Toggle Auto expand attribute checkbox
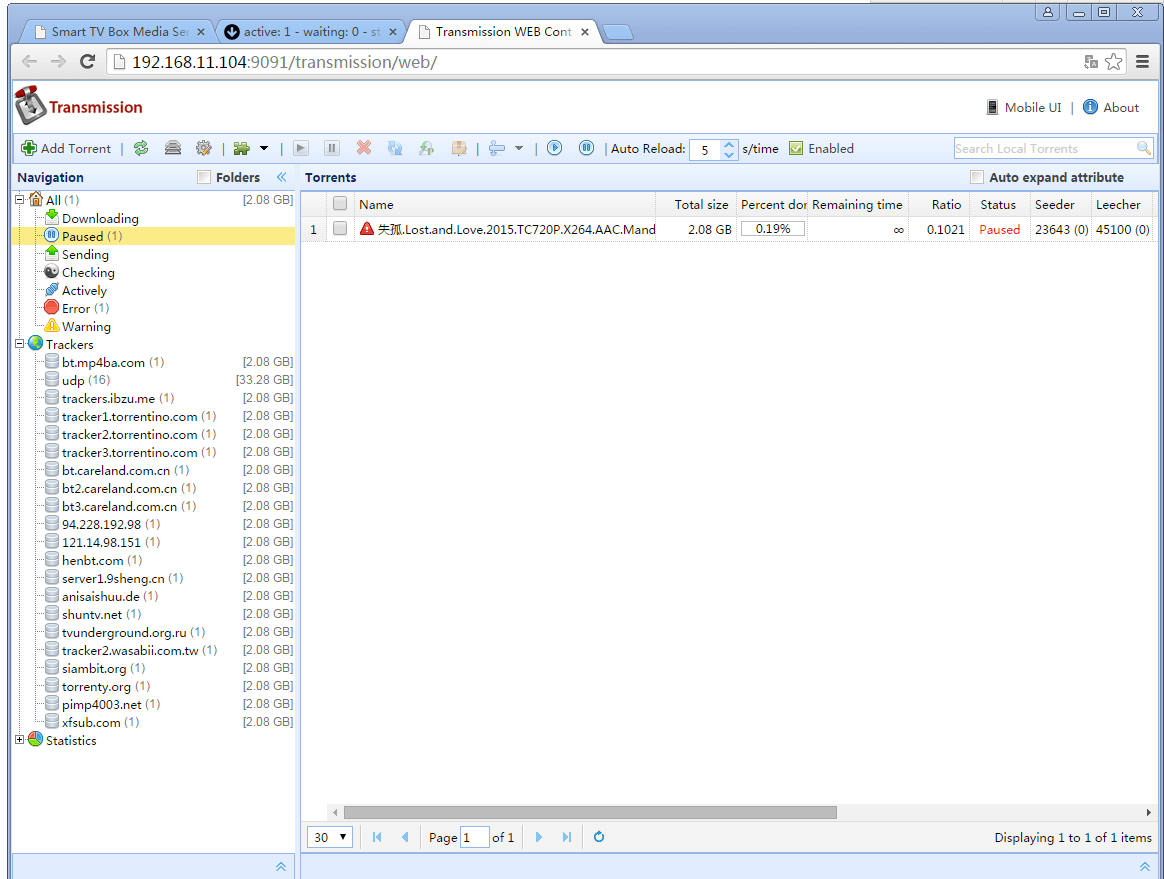This screenshot has width=1164, height=879. point(977,177)
